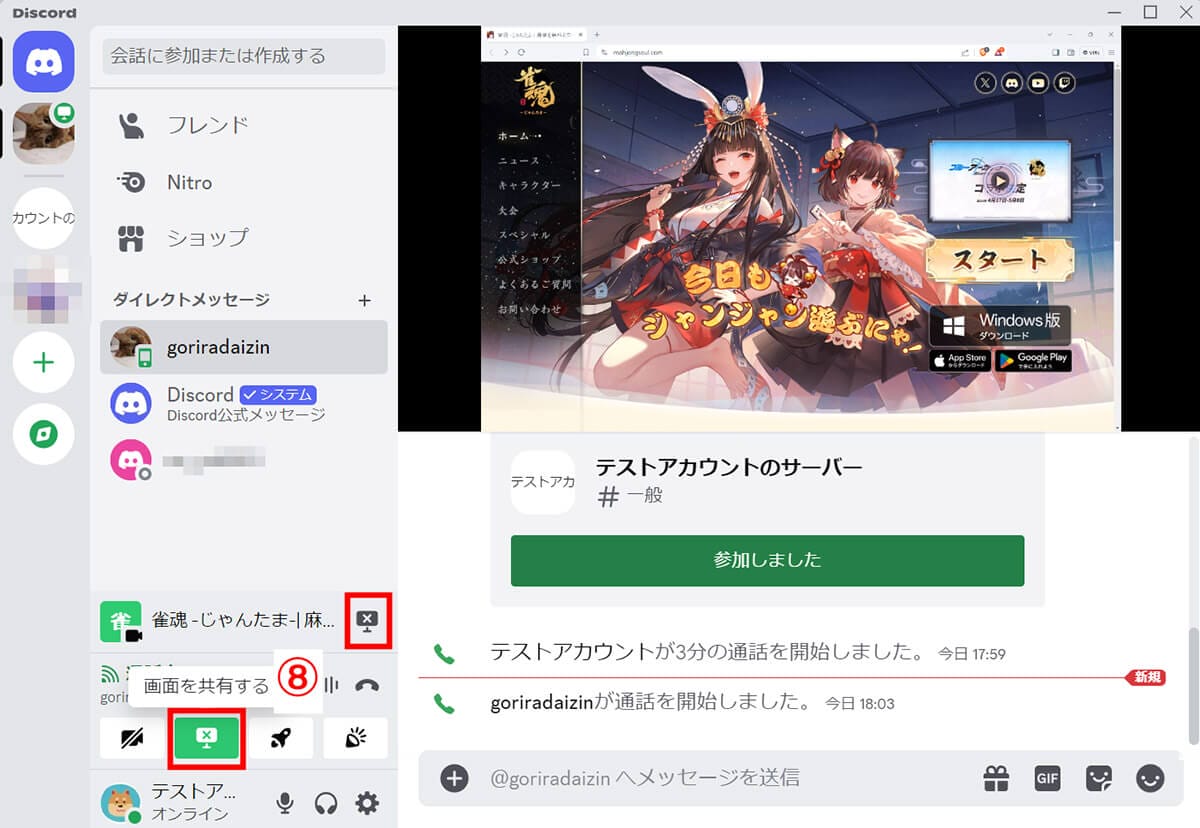Click the 会話に参加または作成する search box

pyautogui.click(x=244, y=56)
